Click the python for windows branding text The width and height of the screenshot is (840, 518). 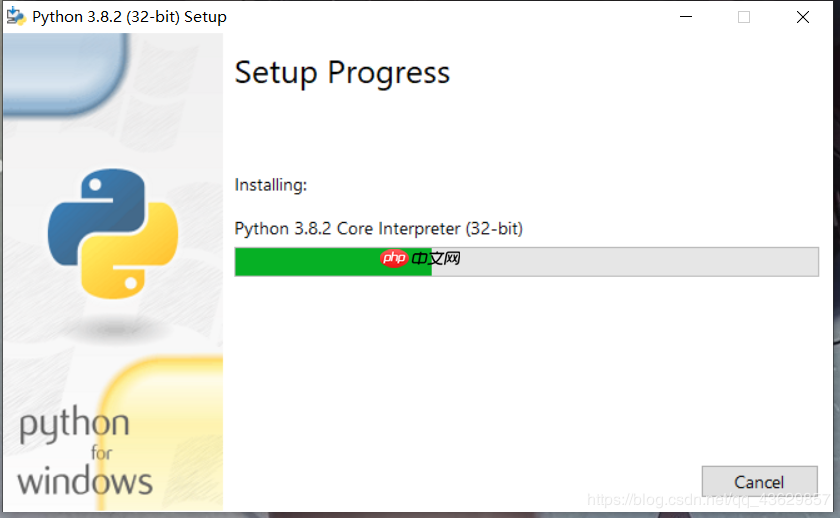tap(85, 451)
